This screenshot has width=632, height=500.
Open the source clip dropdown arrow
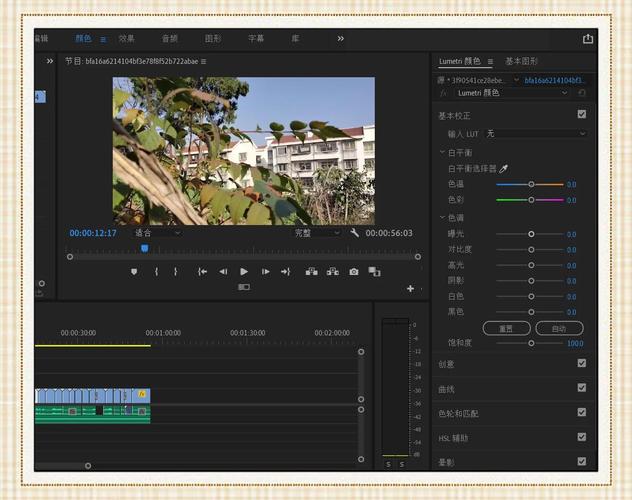click(516, 80)
